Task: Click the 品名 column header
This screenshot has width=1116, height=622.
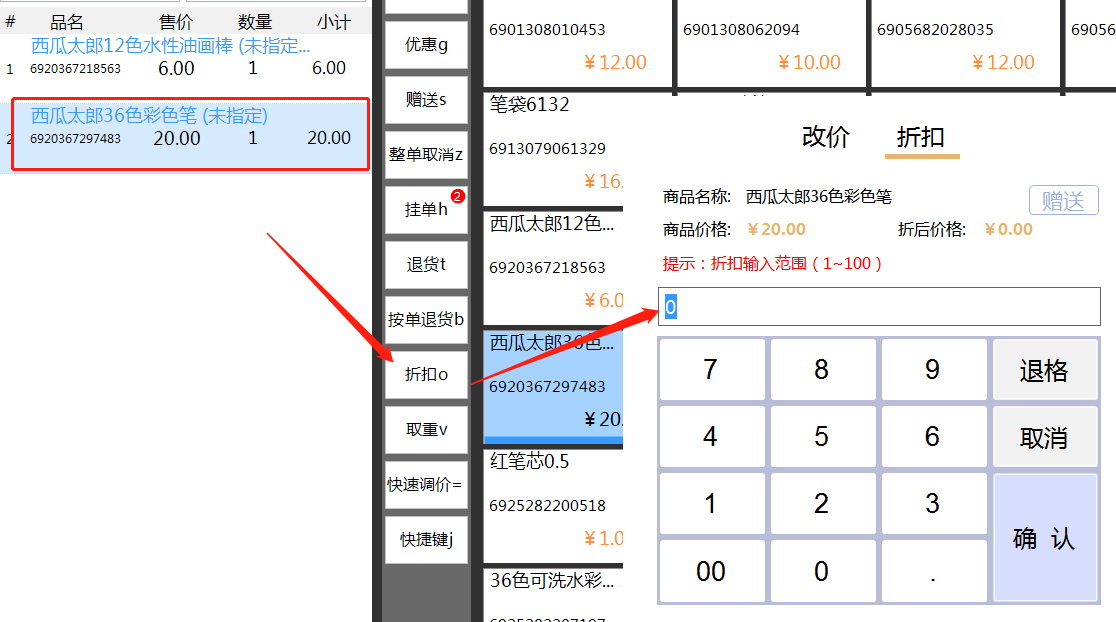Action: pos(67,22)
